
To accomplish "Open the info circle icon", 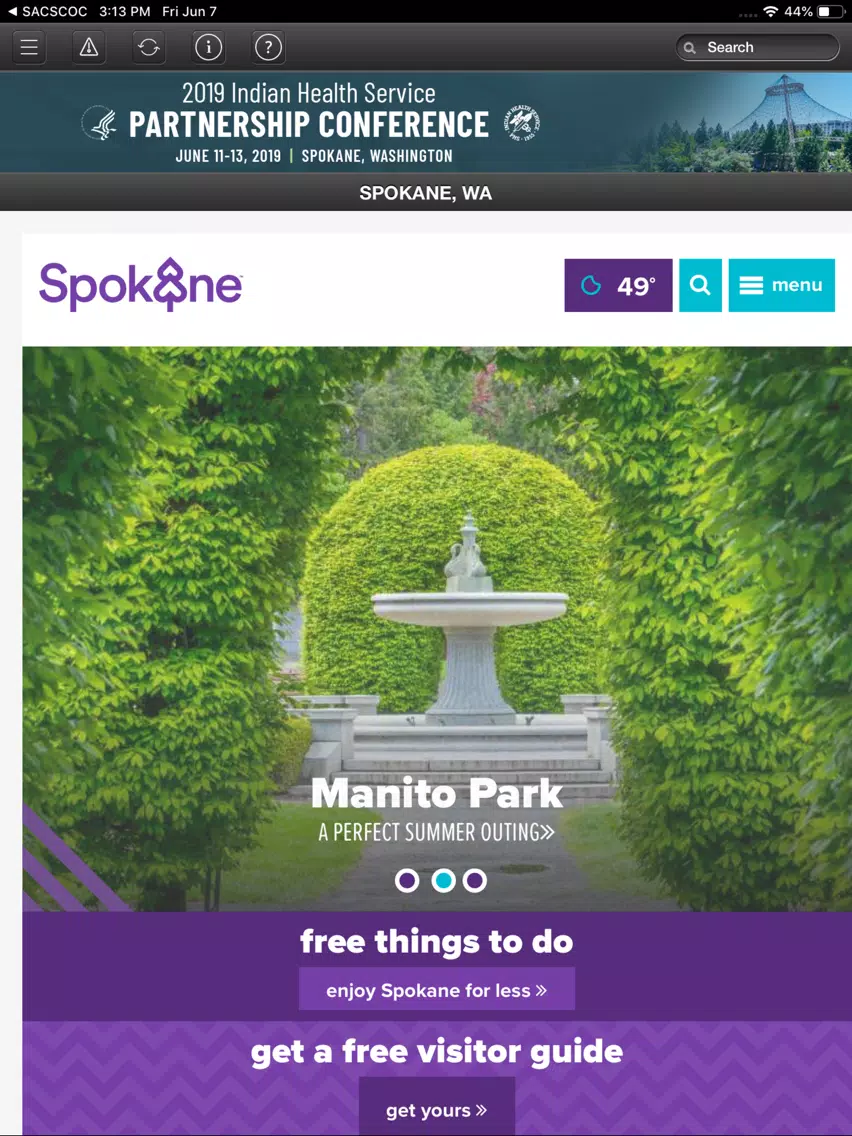I will pyautogui.click(x=209, y=47).
